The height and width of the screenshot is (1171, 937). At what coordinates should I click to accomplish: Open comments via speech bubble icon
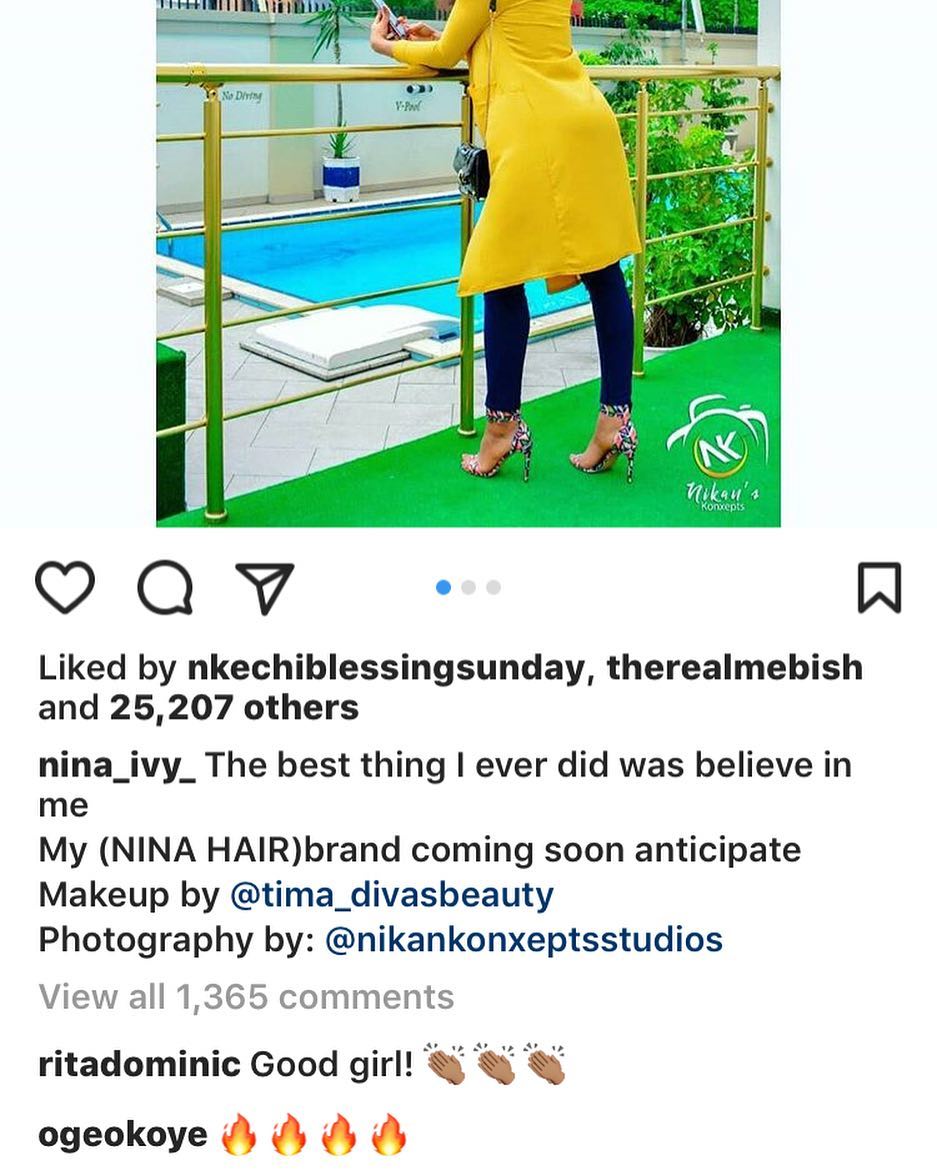[x=165, y=588]
